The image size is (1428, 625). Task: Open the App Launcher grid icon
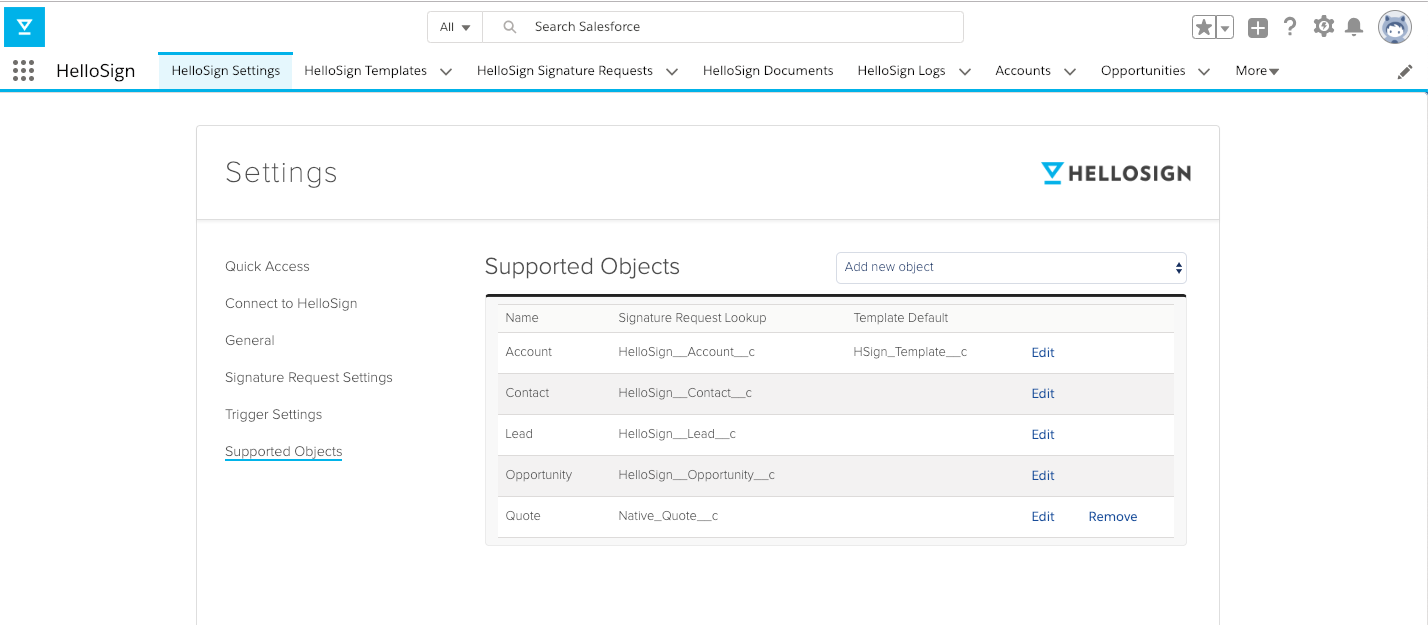(x=23, y=70)
